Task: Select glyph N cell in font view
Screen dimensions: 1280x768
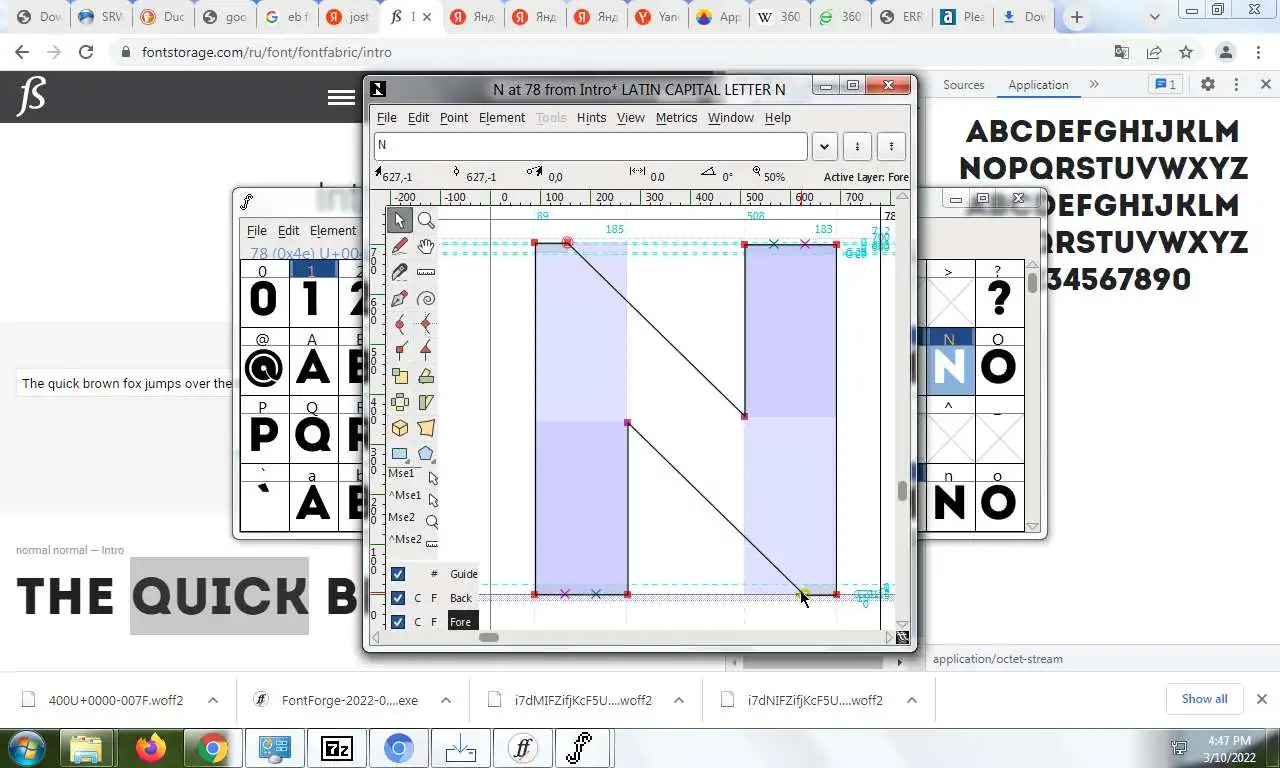Action: point(949,368)
